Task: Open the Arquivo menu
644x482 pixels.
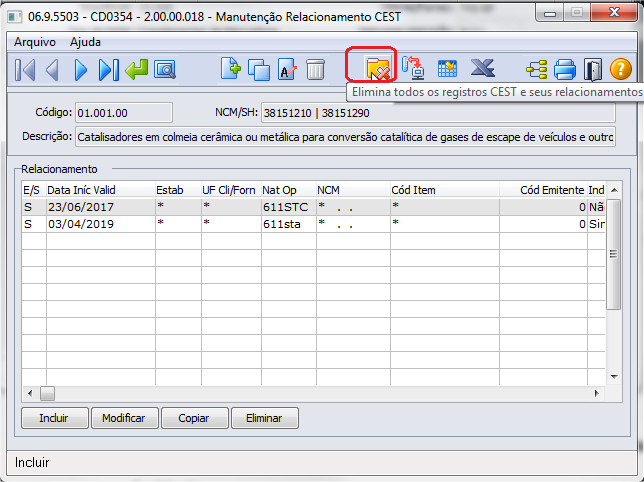Action: coord(35,42)
